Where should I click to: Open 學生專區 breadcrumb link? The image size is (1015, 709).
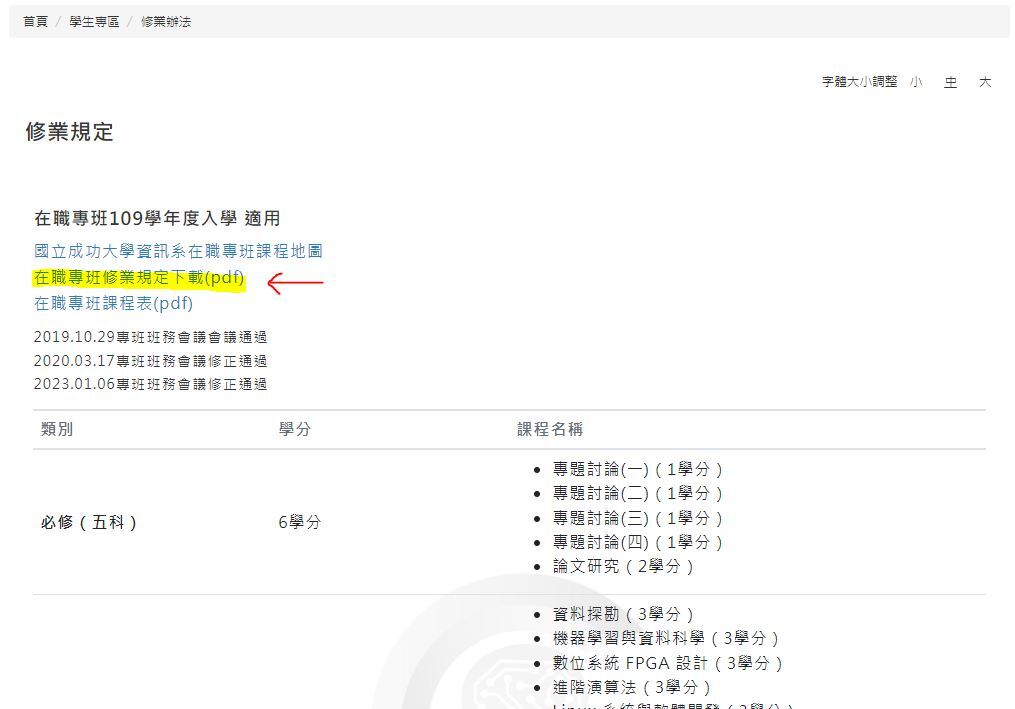pos(95,22)
